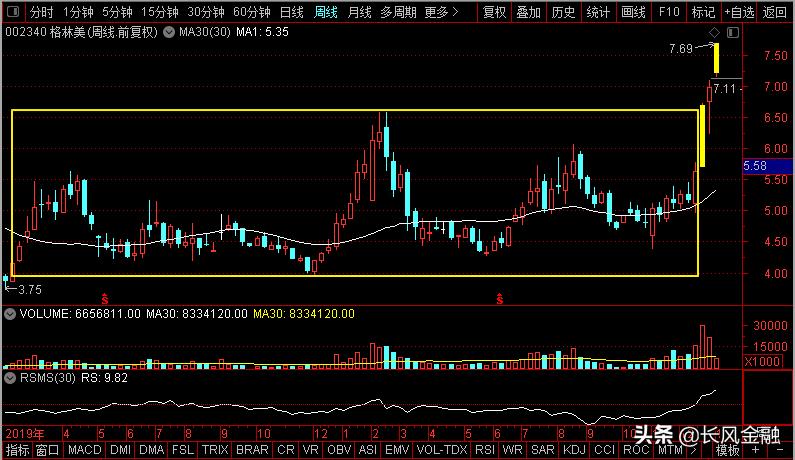
Task: Select the OBV indicator
Action: [x=339, y=450]
